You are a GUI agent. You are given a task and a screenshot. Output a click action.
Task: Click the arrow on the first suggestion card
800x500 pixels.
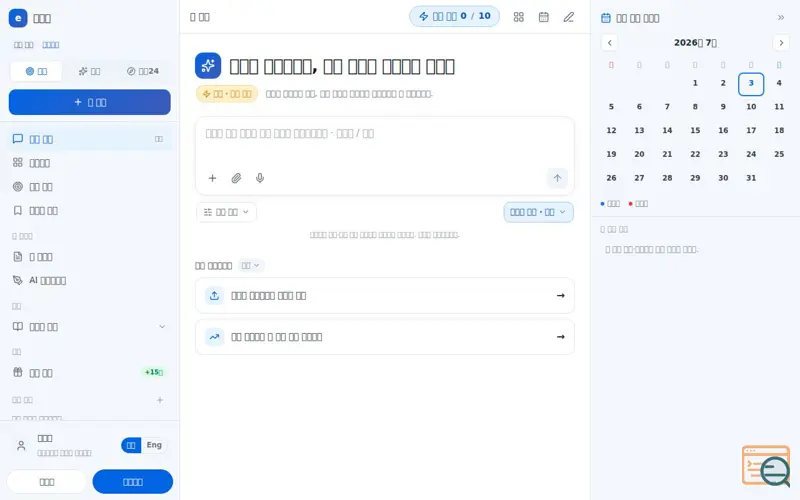561,295
